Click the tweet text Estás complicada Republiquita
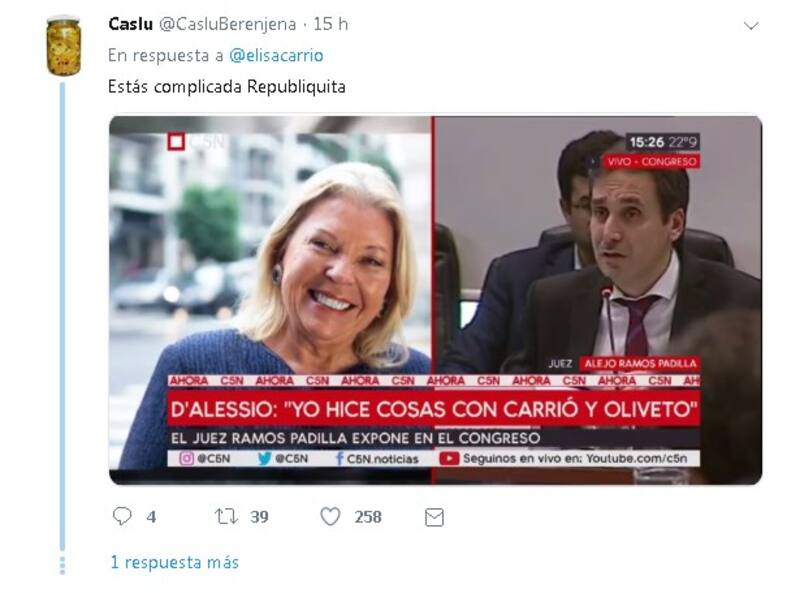 click(227, 87)
